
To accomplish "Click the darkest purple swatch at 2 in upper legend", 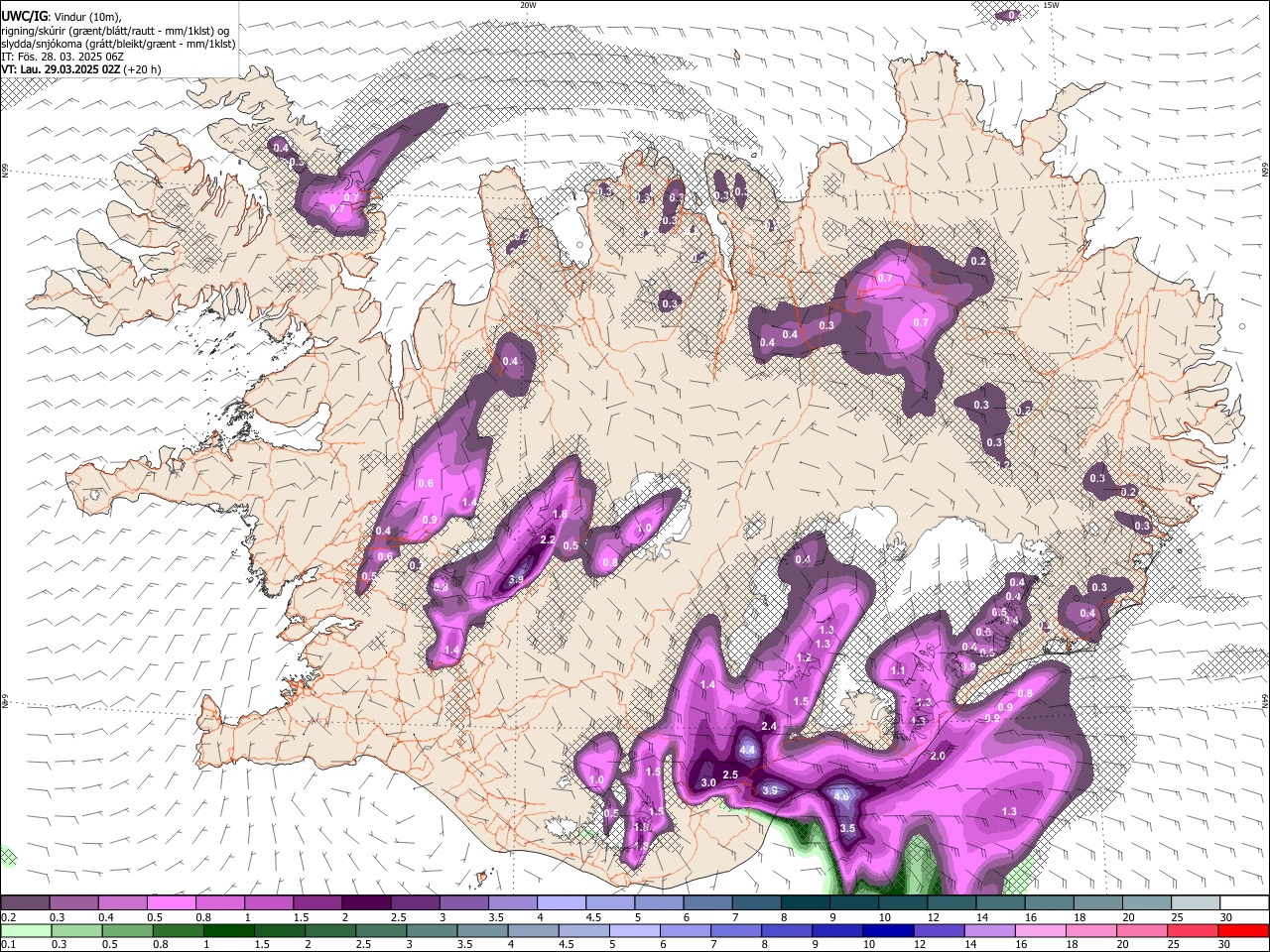I will point(366,902).
